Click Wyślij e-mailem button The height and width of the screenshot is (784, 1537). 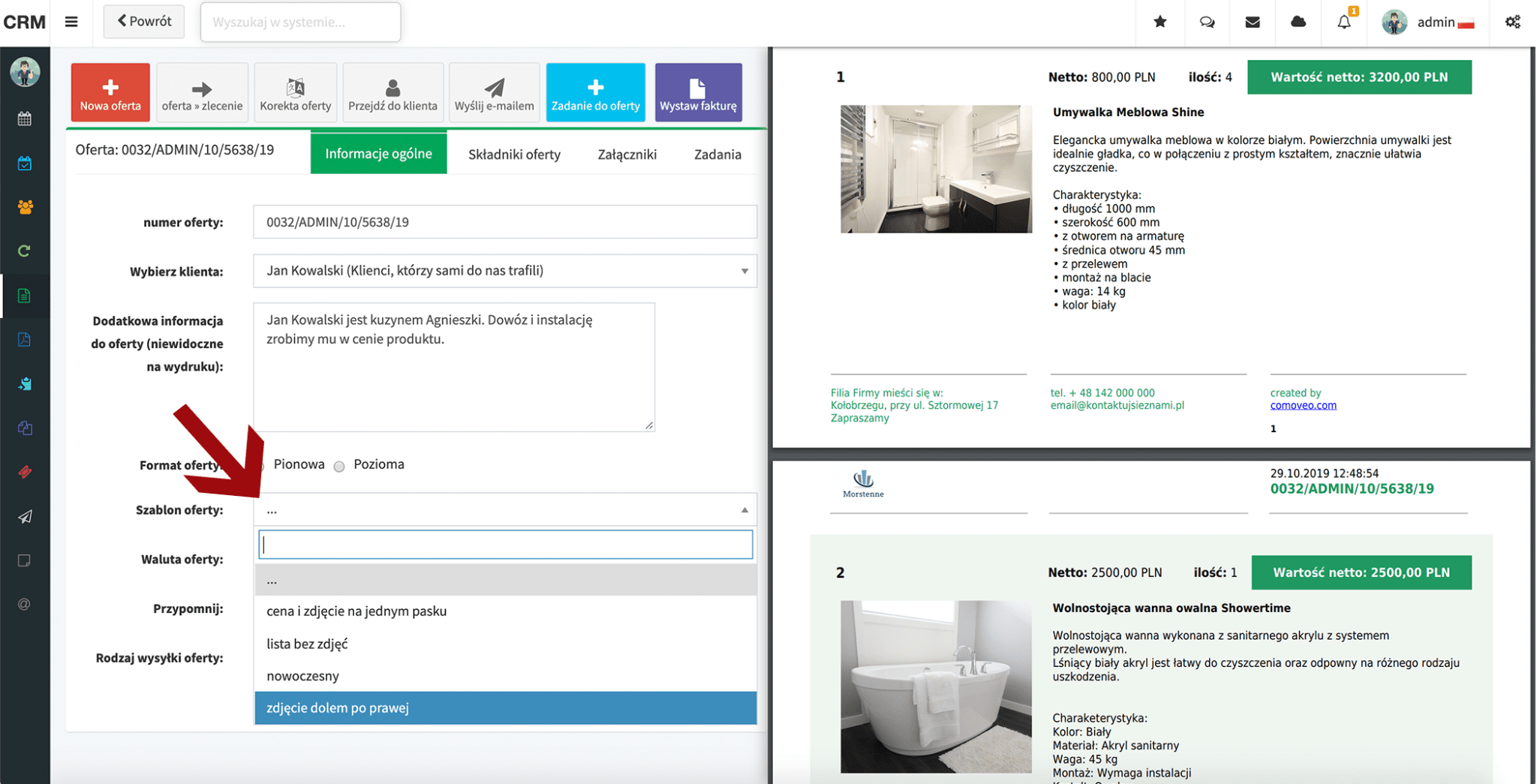click(494, 92)
